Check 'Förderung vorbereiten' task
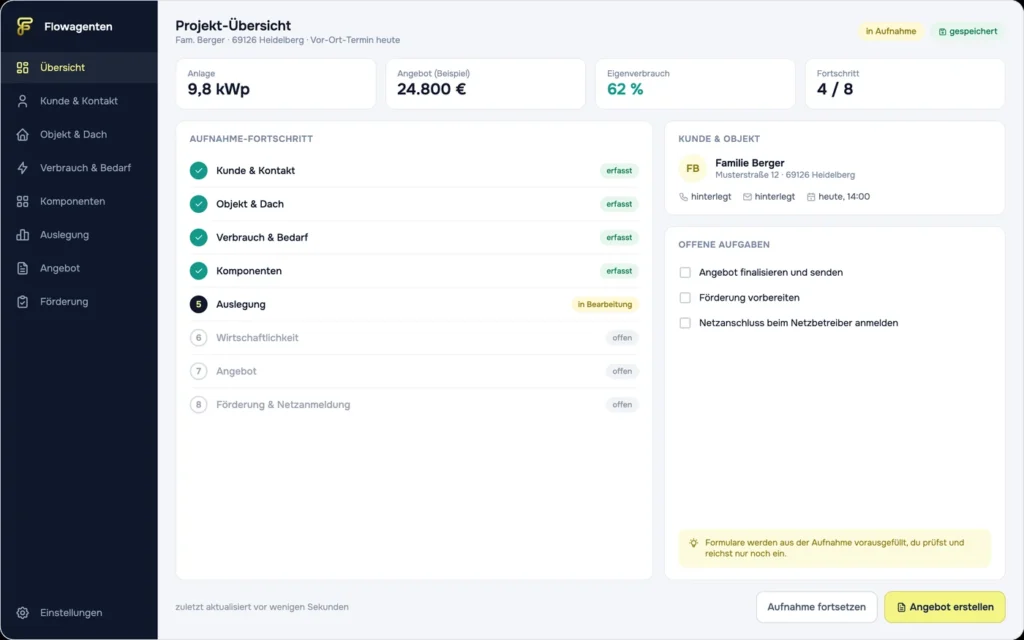 pos(685,298)
